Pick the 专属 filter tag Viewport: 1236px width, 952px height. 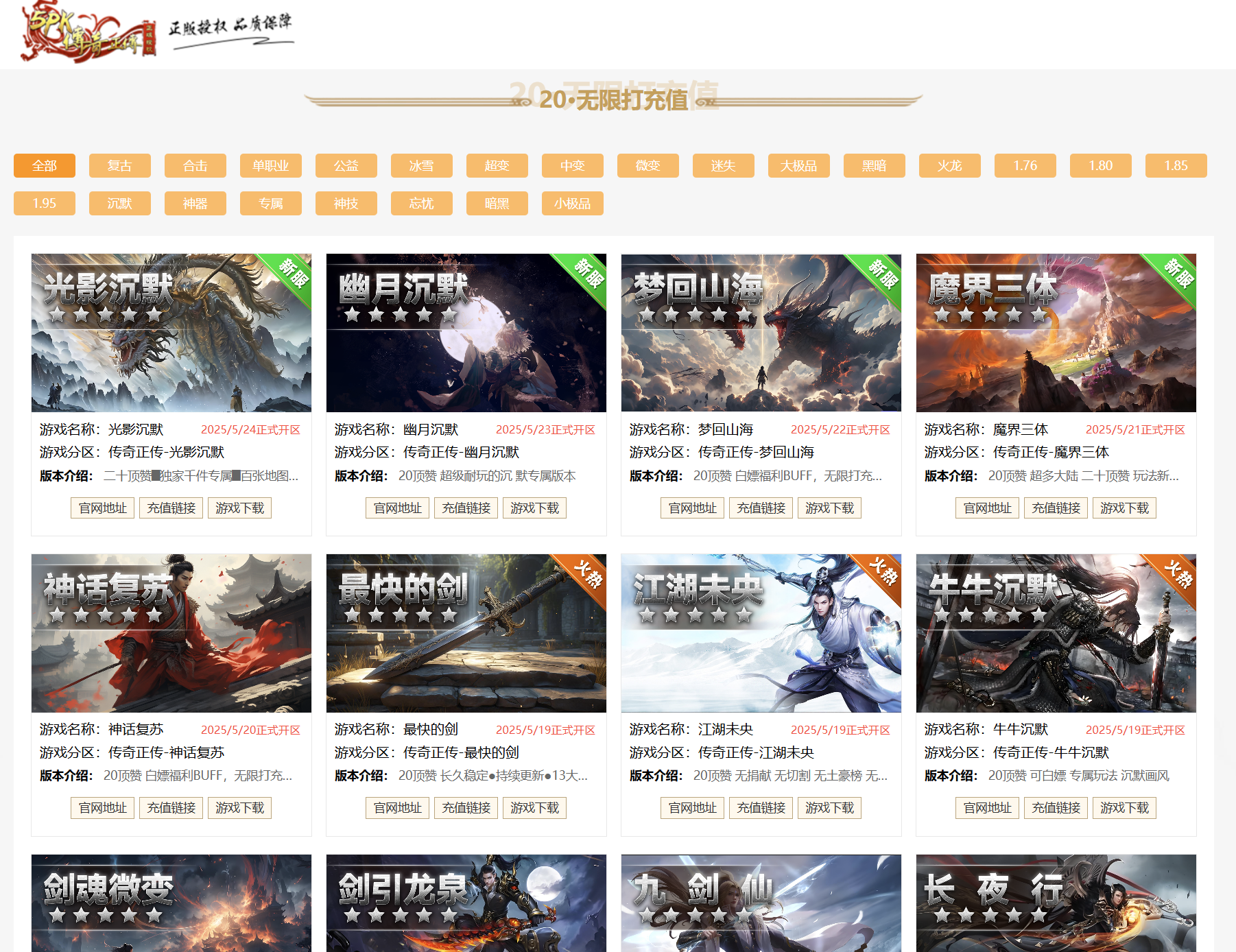click(x=271, y=204)
